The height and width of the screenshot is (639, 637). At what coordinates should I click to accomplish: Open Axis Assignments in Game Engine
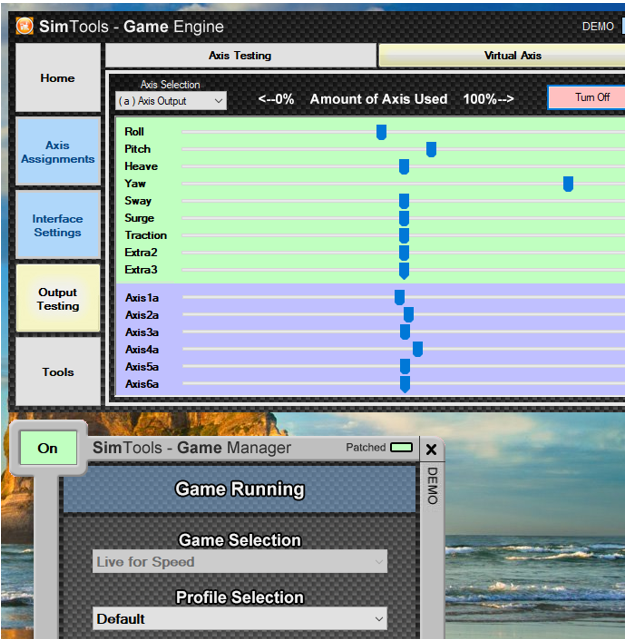(x=58, y=152)
